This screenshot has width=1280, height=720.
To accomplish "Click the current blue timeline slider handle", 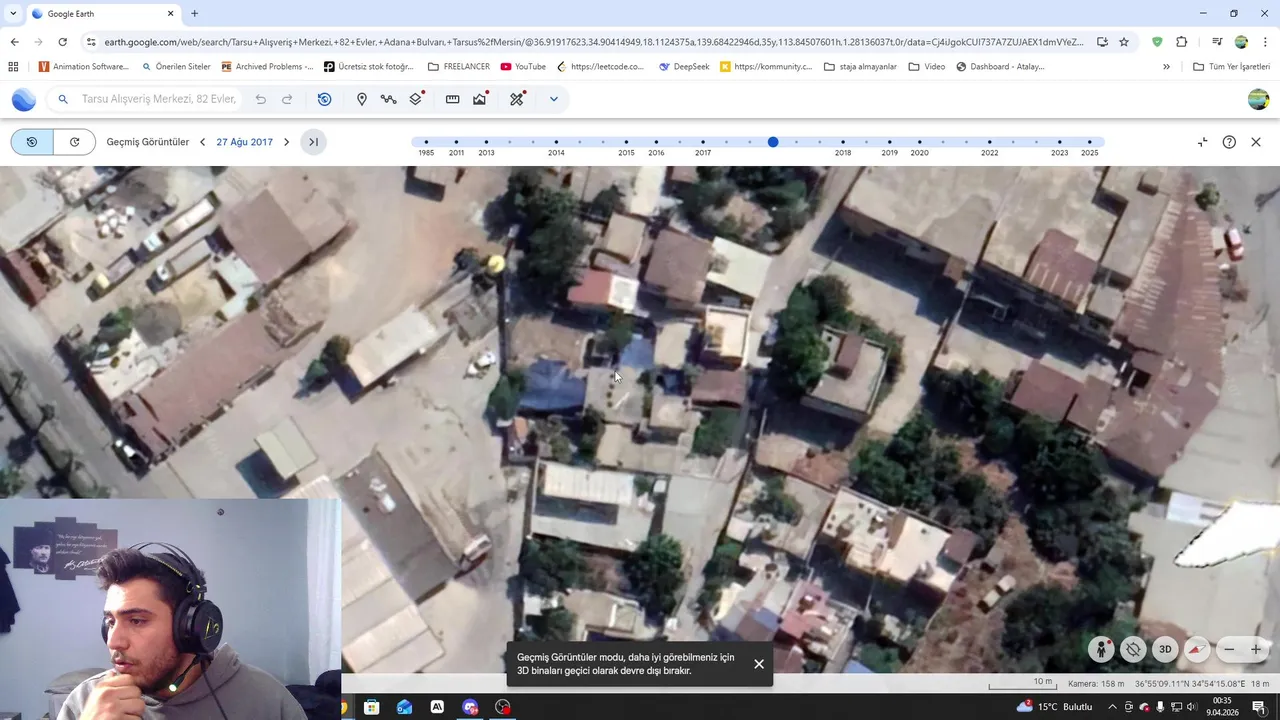I will 773,142.
